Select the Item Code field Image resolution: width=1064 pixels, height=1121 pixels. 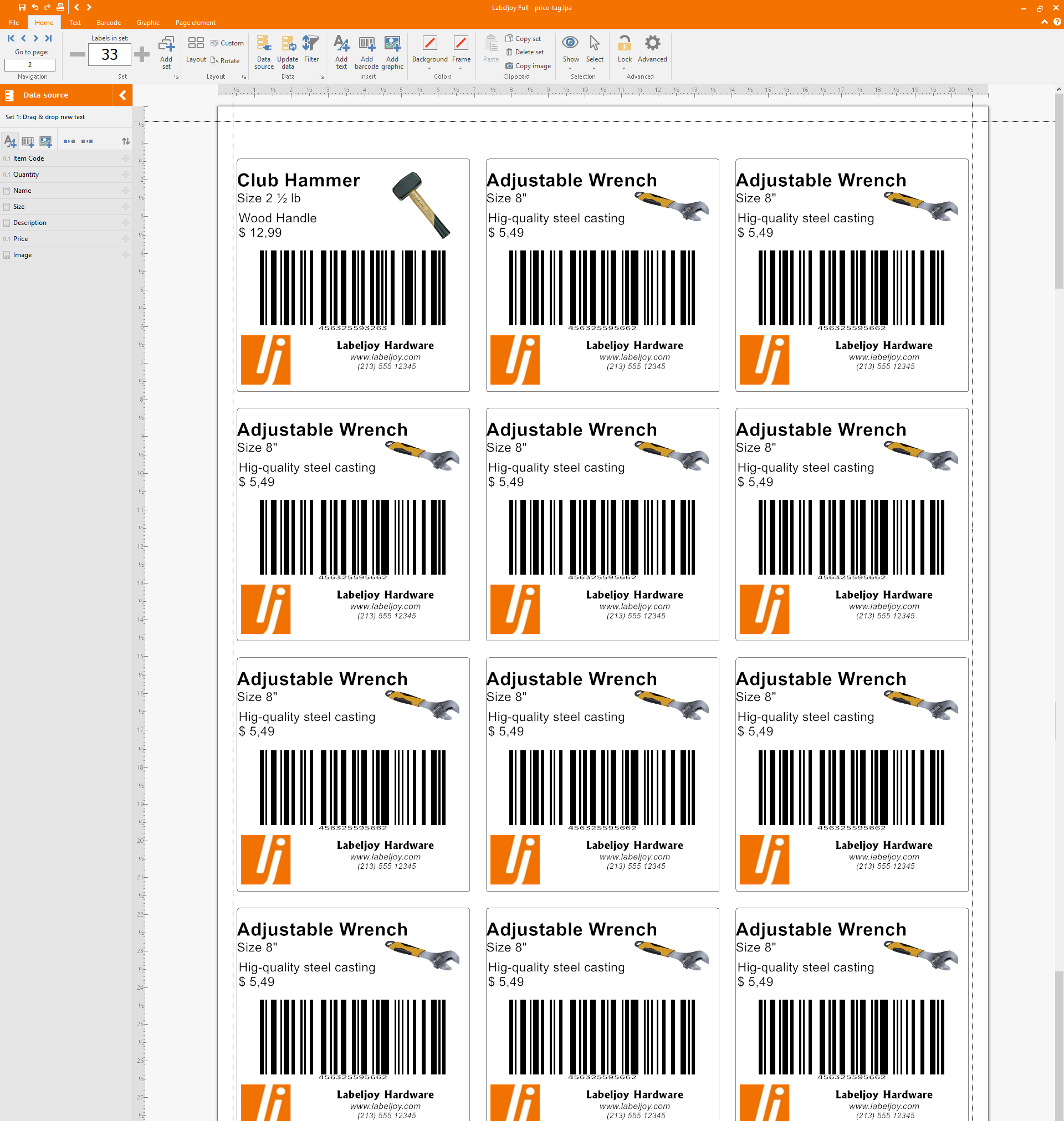(66, 159)
